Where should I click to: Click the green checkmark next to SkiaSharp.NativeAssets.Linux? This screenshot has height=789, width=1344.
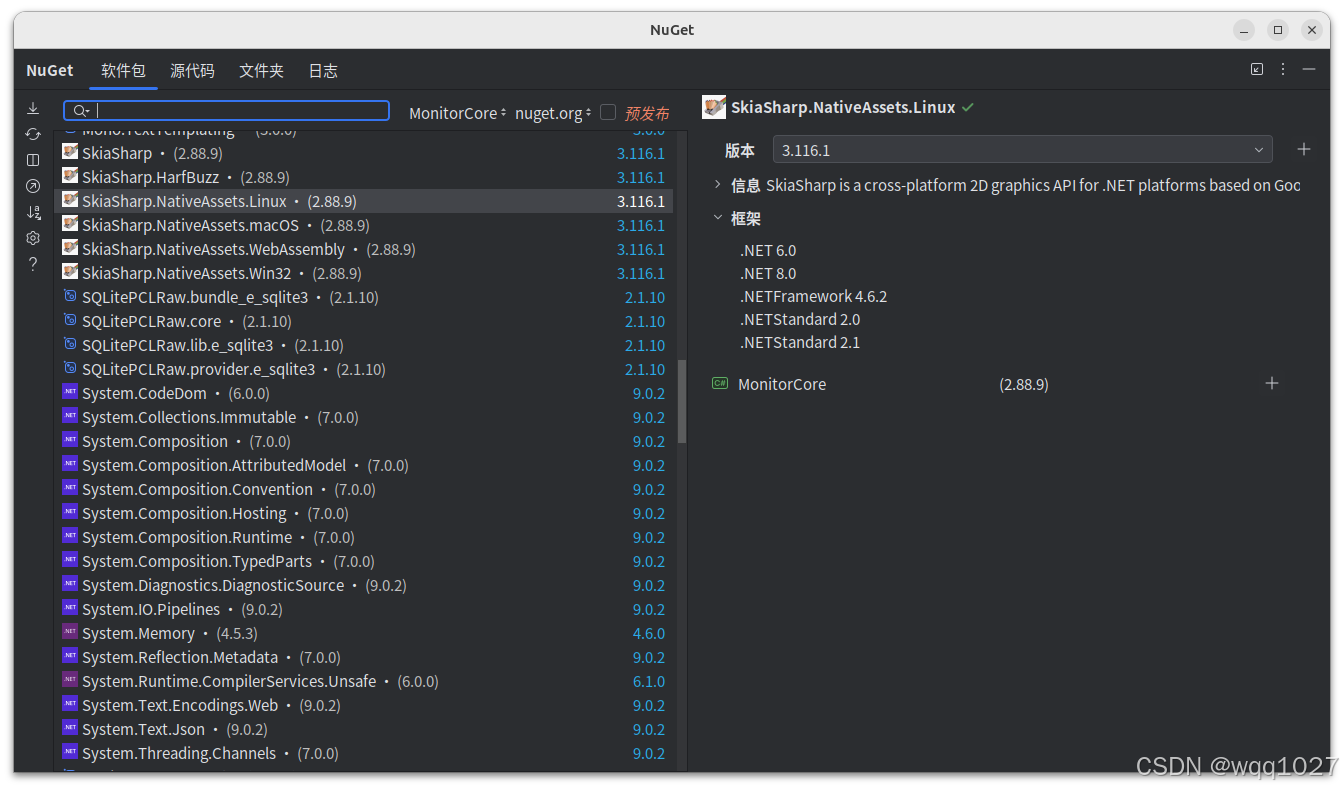pos(967,107)
